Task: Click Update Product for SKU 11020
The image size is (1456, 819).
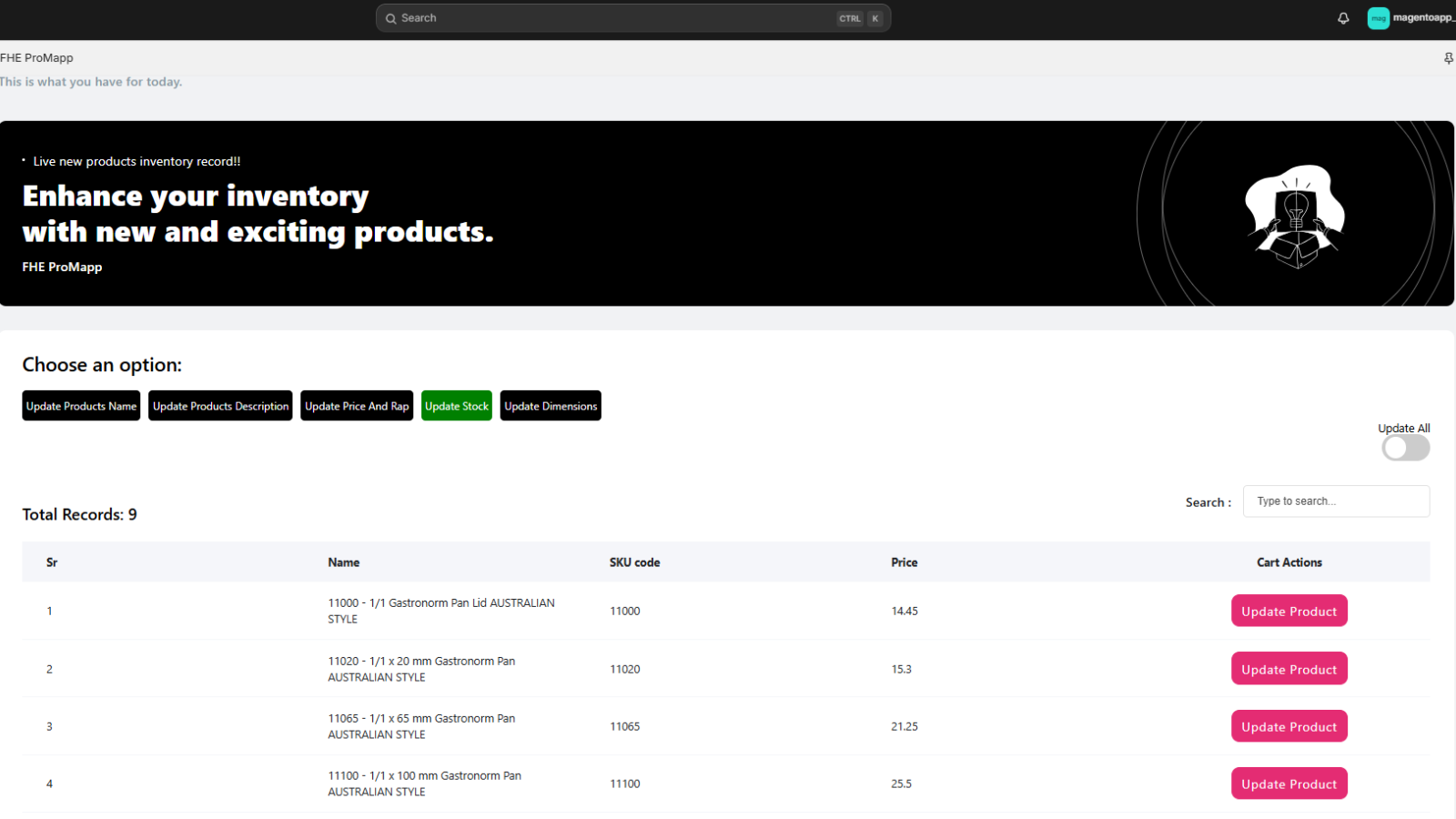Action: pyautogui.click(x=1289, y=669)
